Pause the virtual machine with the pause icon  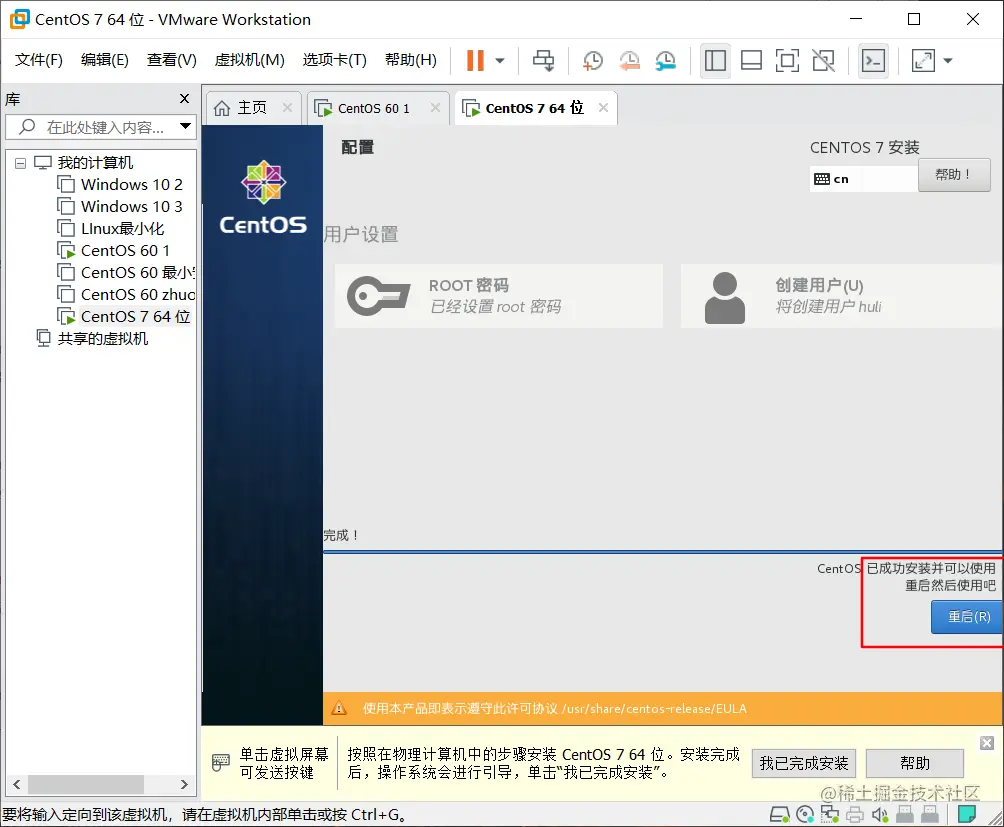(x=474, y=61)
